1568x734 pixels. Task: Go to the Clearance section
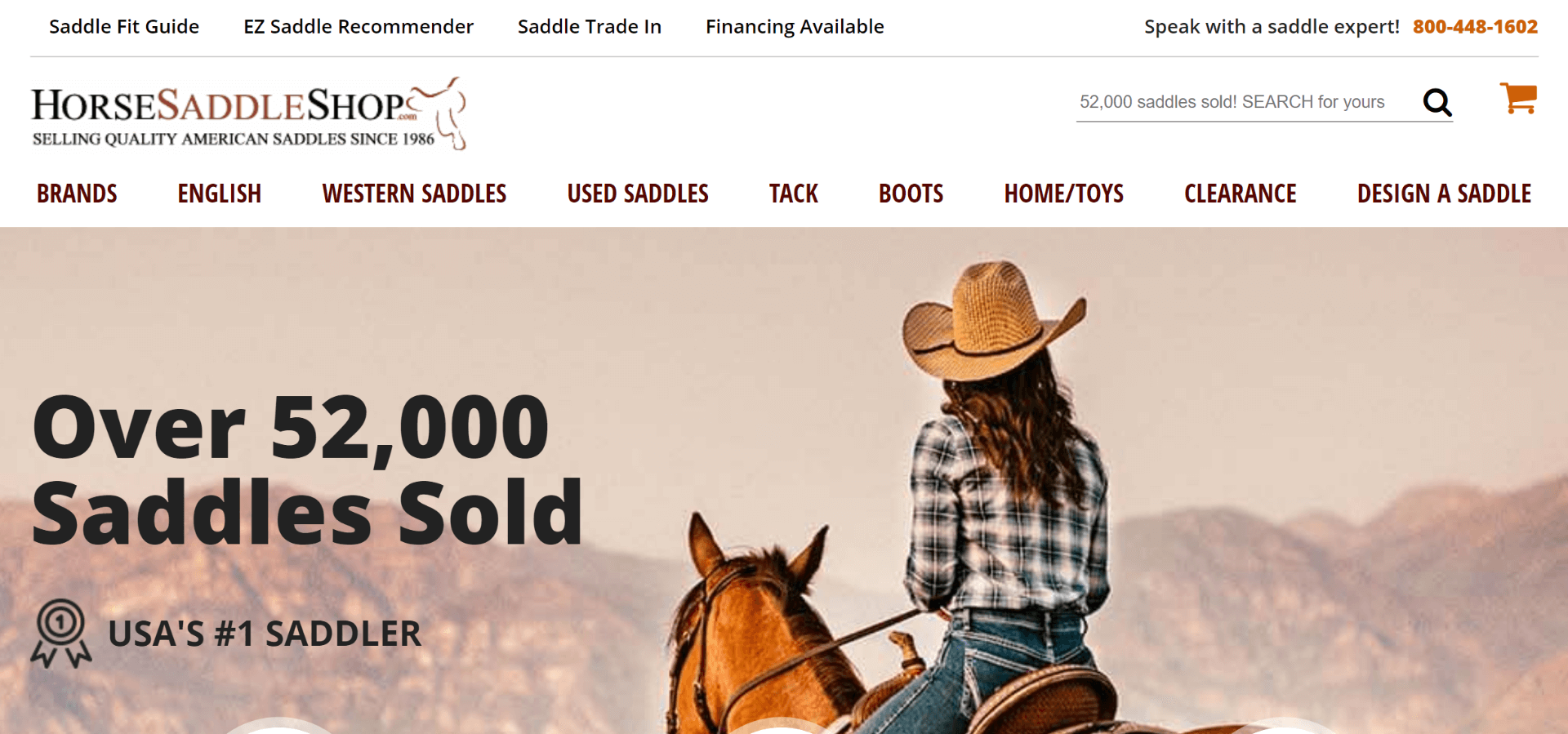click(x=1241, y=194)
